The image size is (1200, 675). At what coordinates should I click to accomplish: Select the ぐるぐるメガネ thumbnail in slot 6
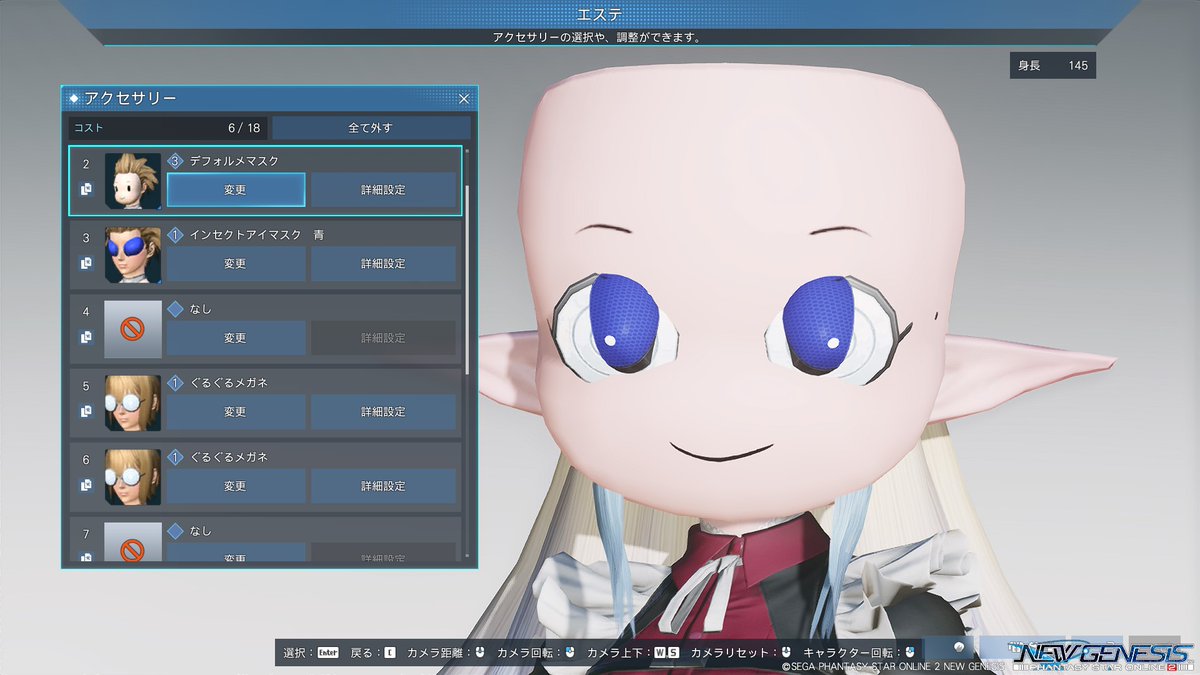pos(133,477)
